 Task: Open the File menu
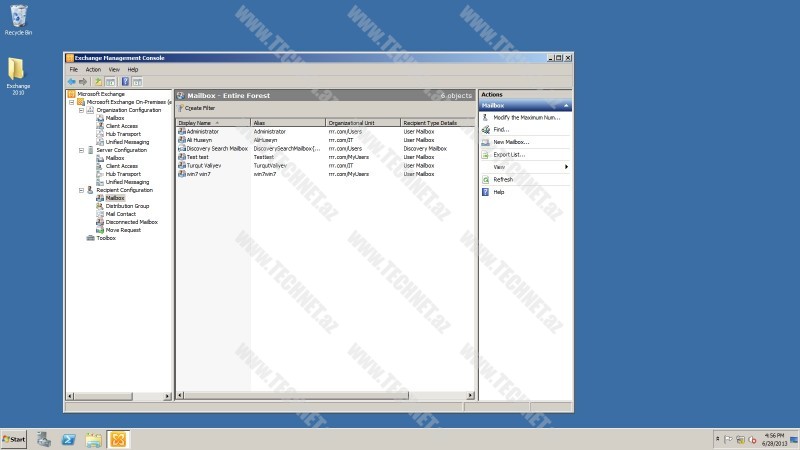tap(73, 70)
